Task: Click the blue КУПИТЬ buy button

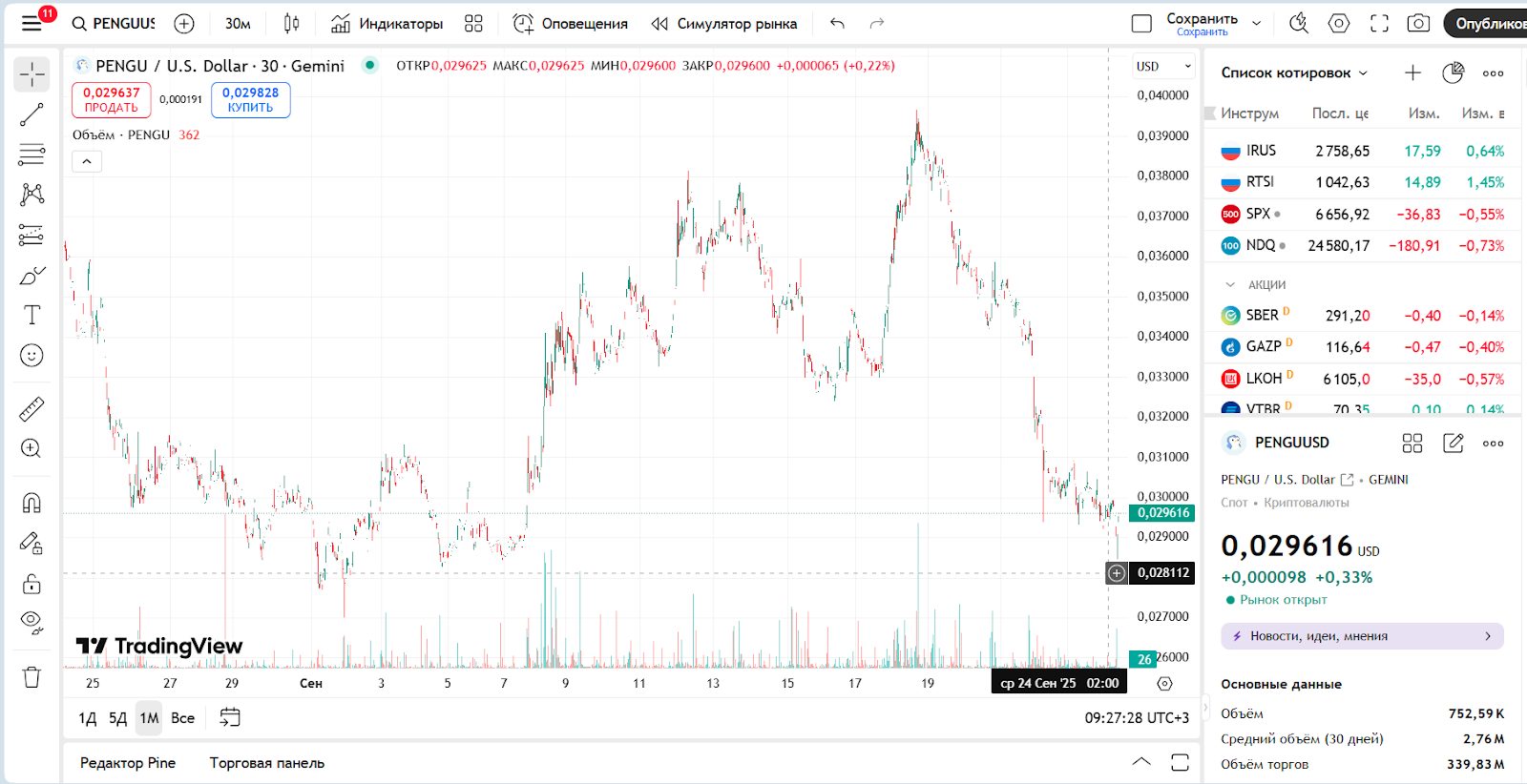Action: click(250, 100)
